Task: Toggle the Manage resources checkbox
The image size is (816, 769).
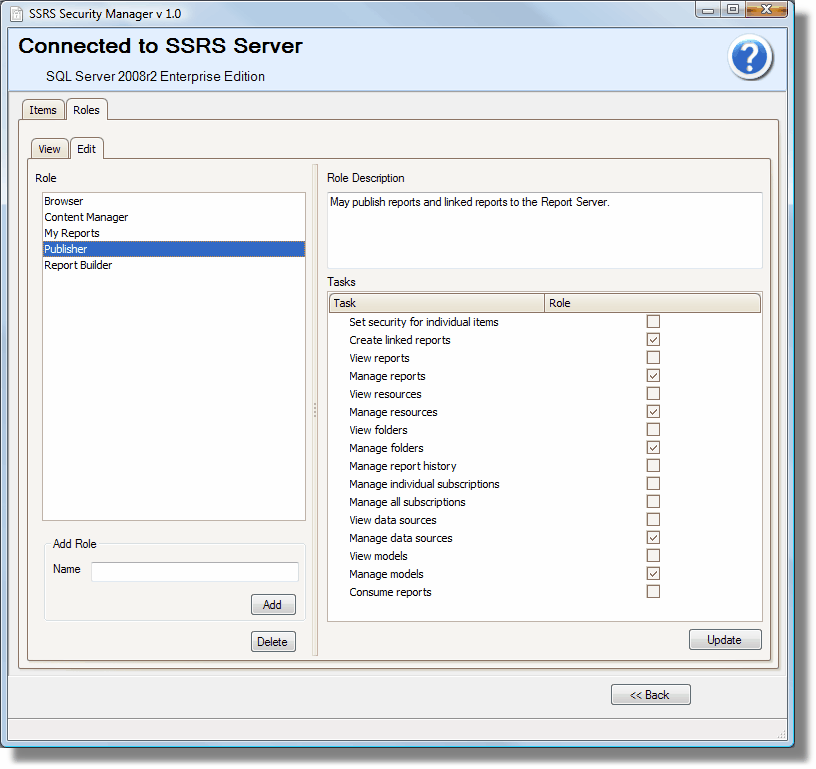Action: 653,412
